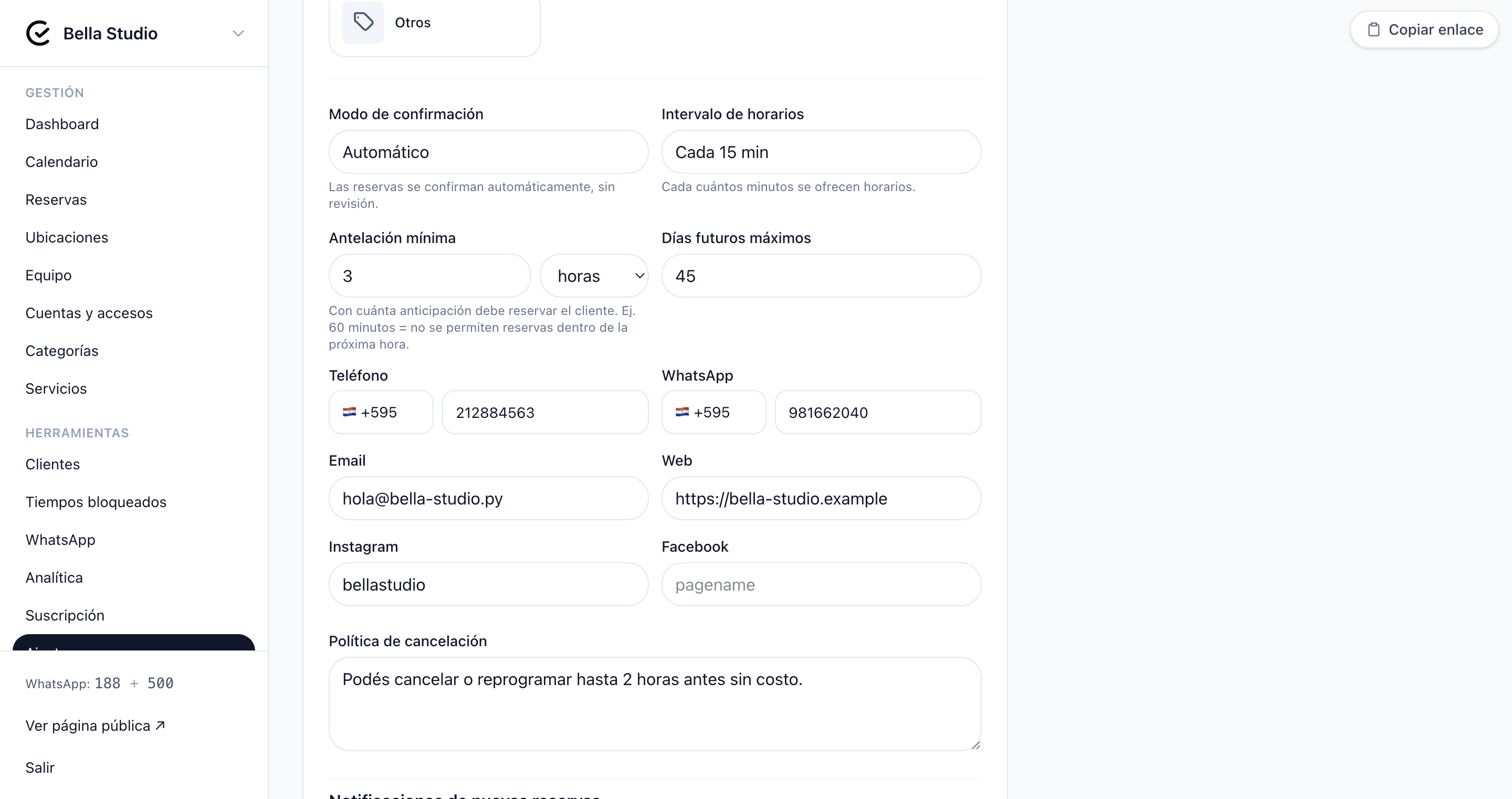Image resolution: width=1512 pixels, height=799 pixels.
Task: Navigate to Ubicaciones
Action: click(x=67, y=237)
